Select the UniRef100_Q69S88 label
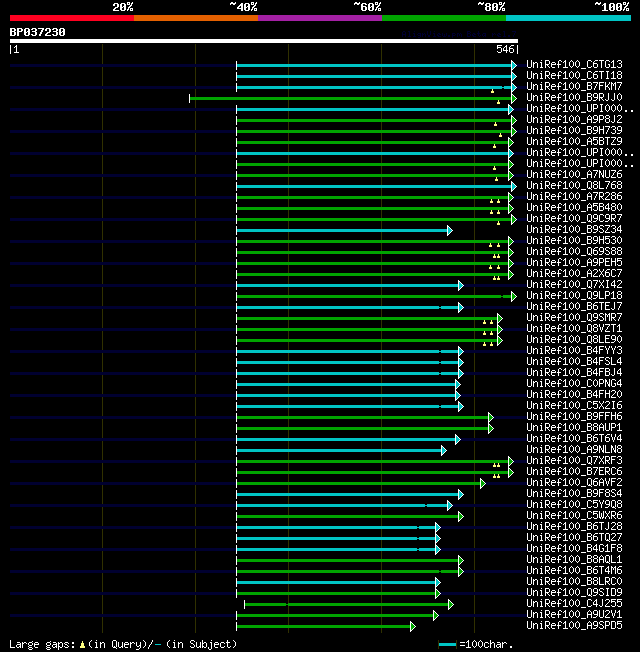Viewport: 640px width, 652px height. [x=574, y=252]
